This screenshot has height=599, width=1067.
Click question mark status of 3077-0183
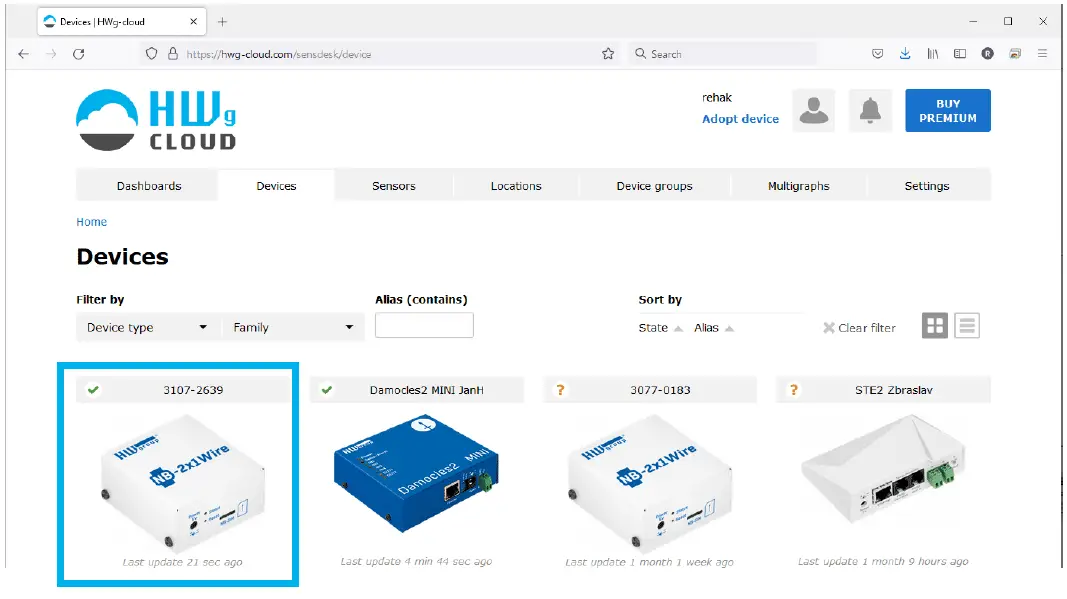click(560, 390)
